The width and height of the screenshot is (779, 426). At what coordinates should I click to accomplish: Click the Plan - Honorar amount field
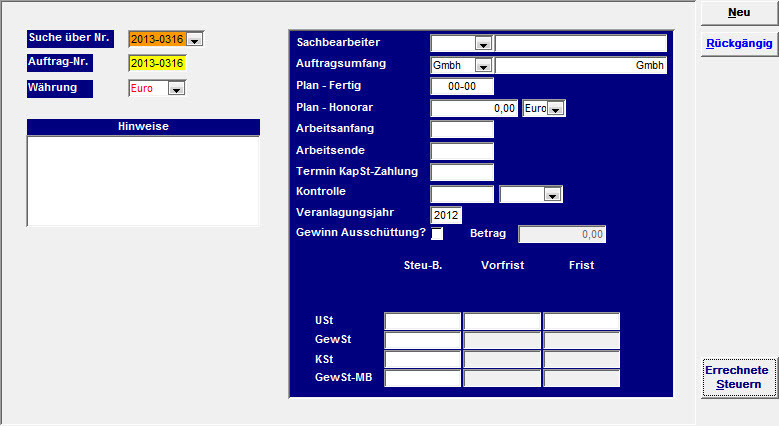tap(474, 108)
